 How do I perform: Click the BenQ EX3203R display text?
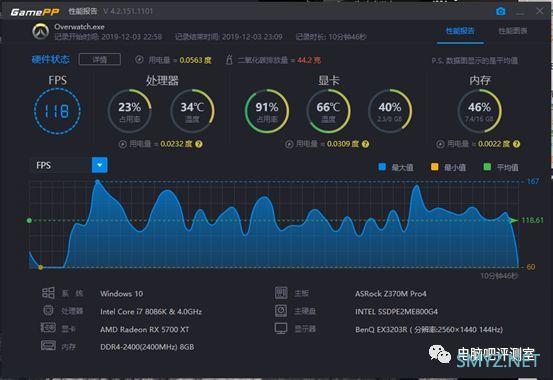(x=429, y=330)
